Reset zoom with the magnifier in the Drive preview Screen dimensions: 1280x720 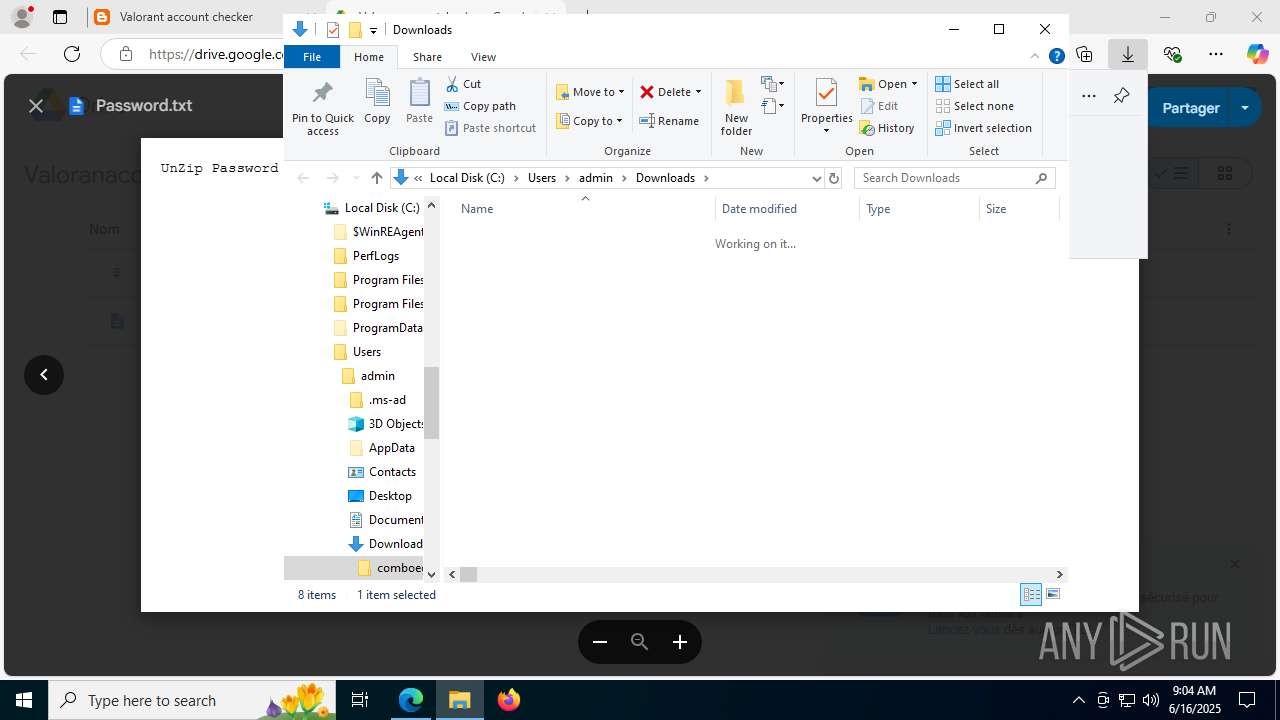click(x=640, y=642)
